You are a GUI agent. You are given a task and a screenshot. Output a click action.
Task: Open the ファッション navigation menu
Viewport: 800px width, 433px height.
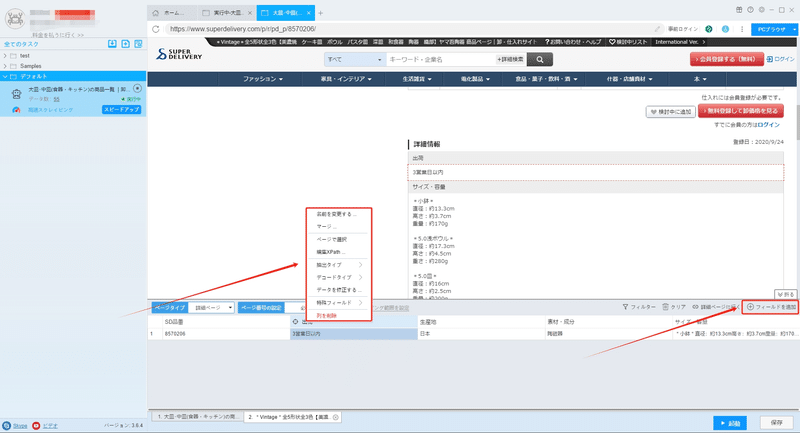coord(263,79)
